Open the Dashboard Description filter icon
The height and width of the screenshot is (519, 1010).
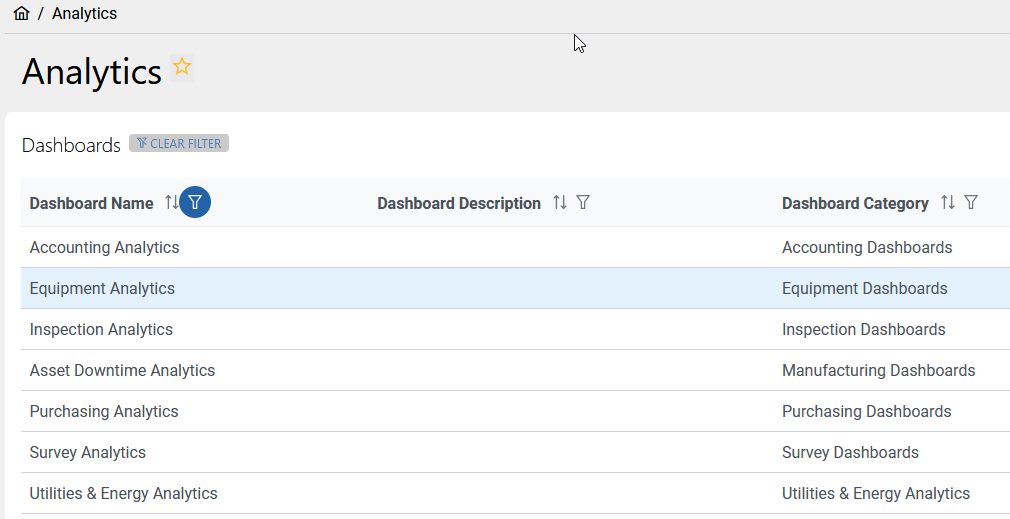pos(583,203)
